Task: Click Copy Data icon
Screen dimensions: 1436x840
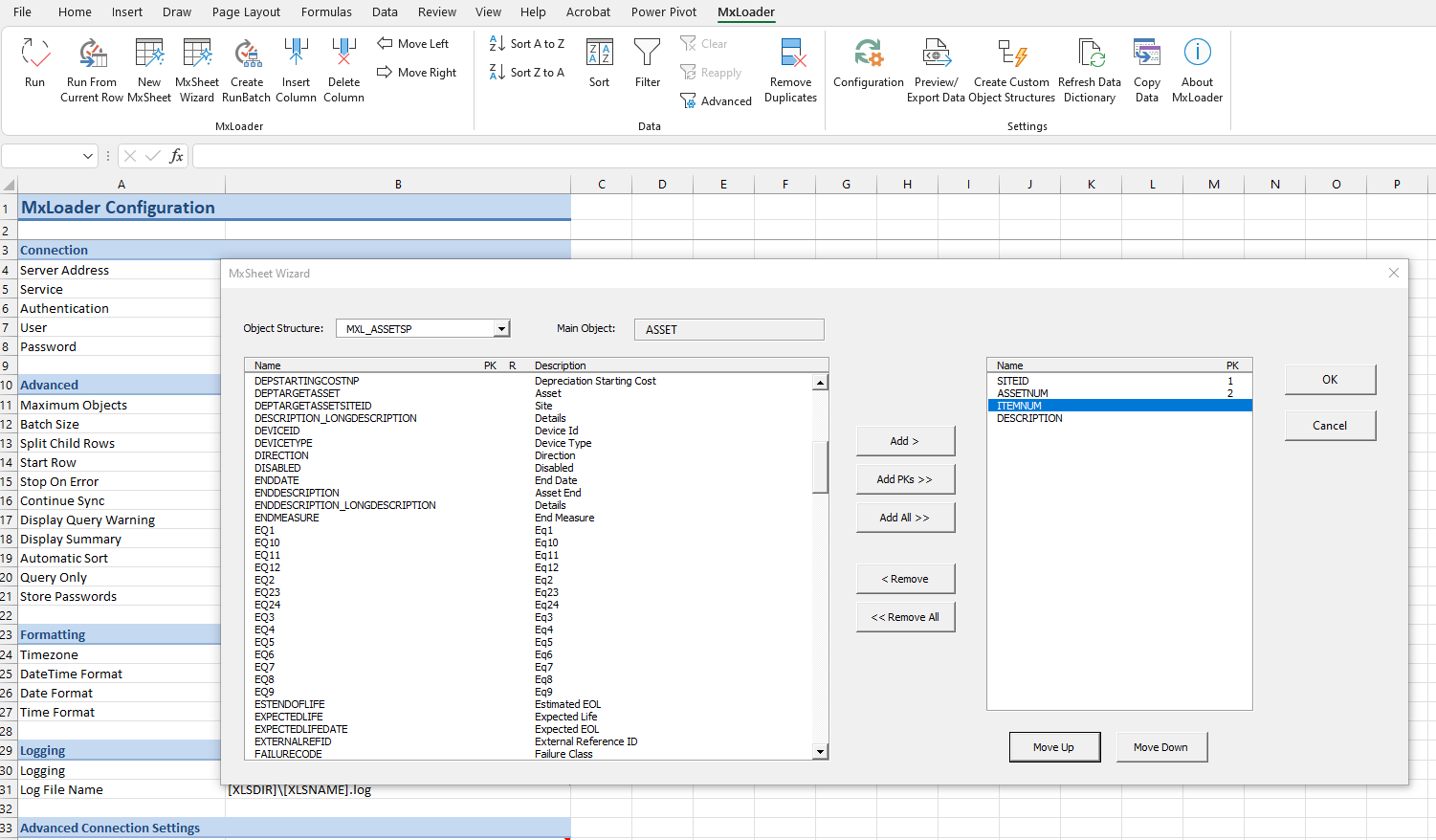Action: coord(1147,54)
